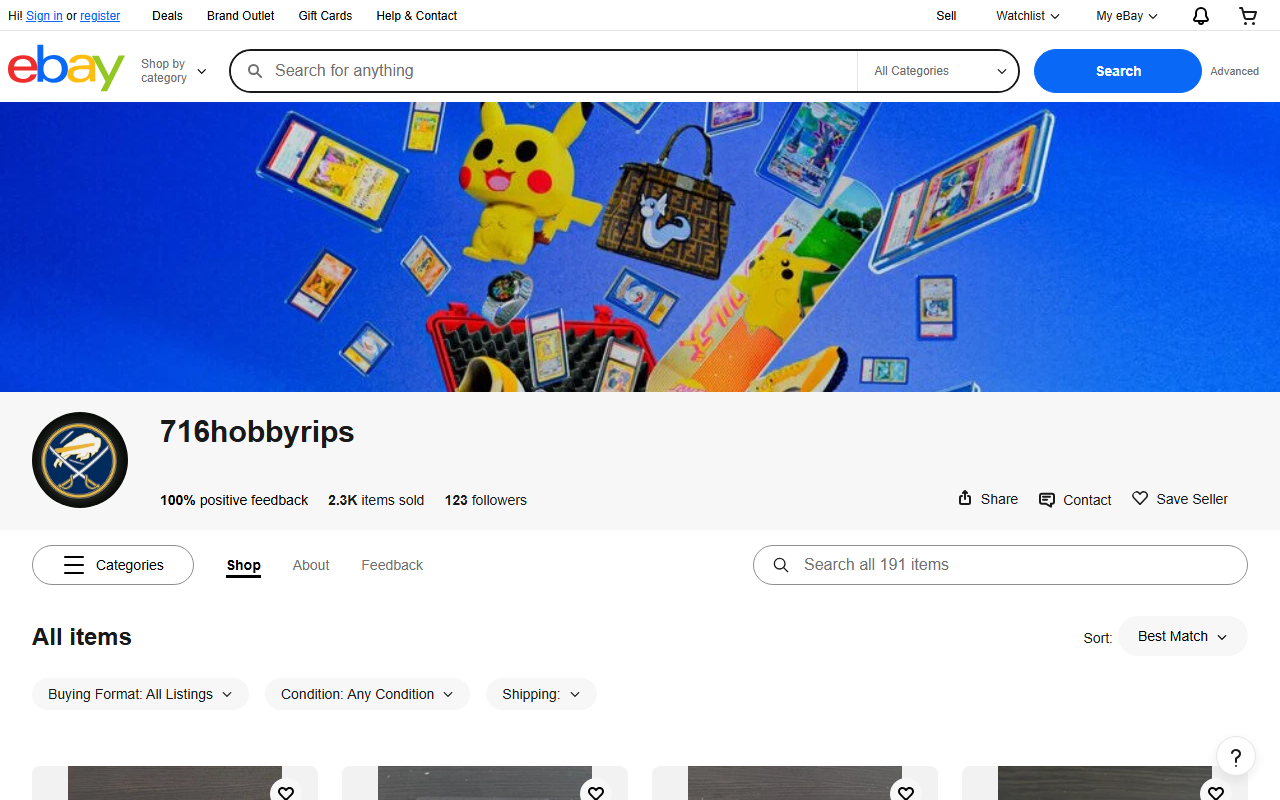Click 123 followers text
Viewport: 1280px width, 800px height.
486,500
